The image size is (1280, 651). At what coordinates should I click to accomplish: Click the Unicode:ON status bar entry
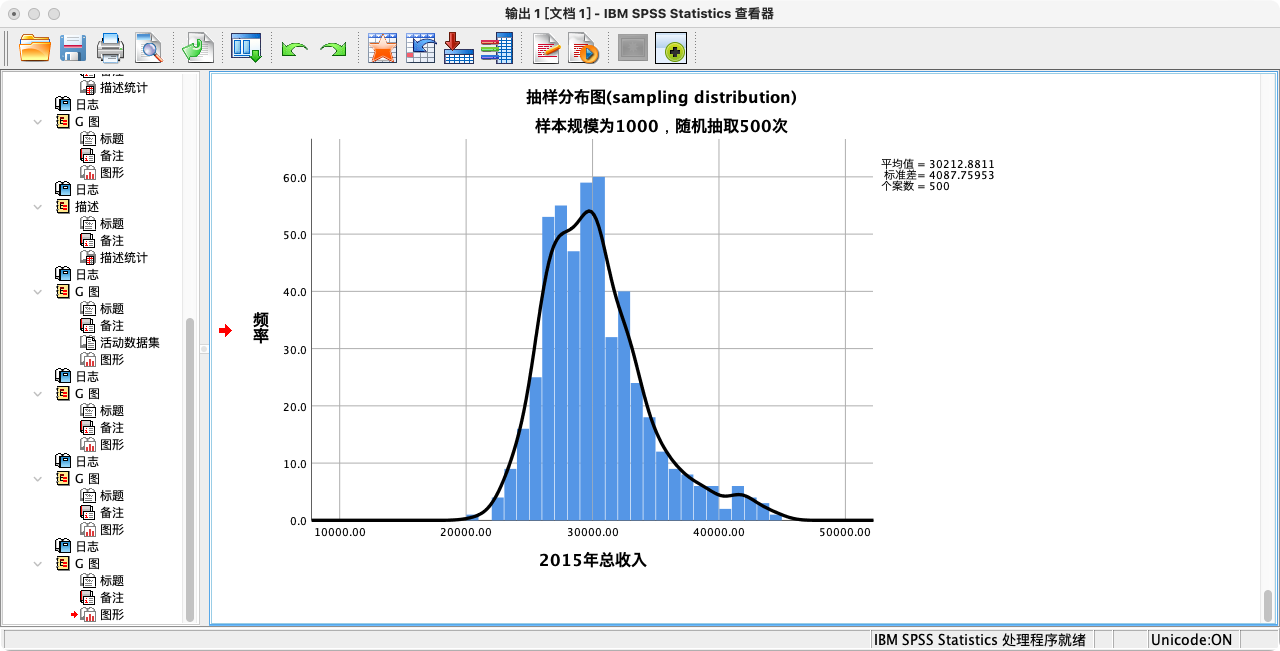1192,640
